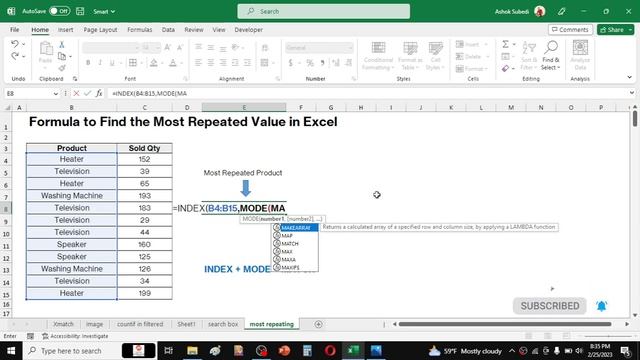Click the Share button

pyautogui.click(x=616, y=30)
